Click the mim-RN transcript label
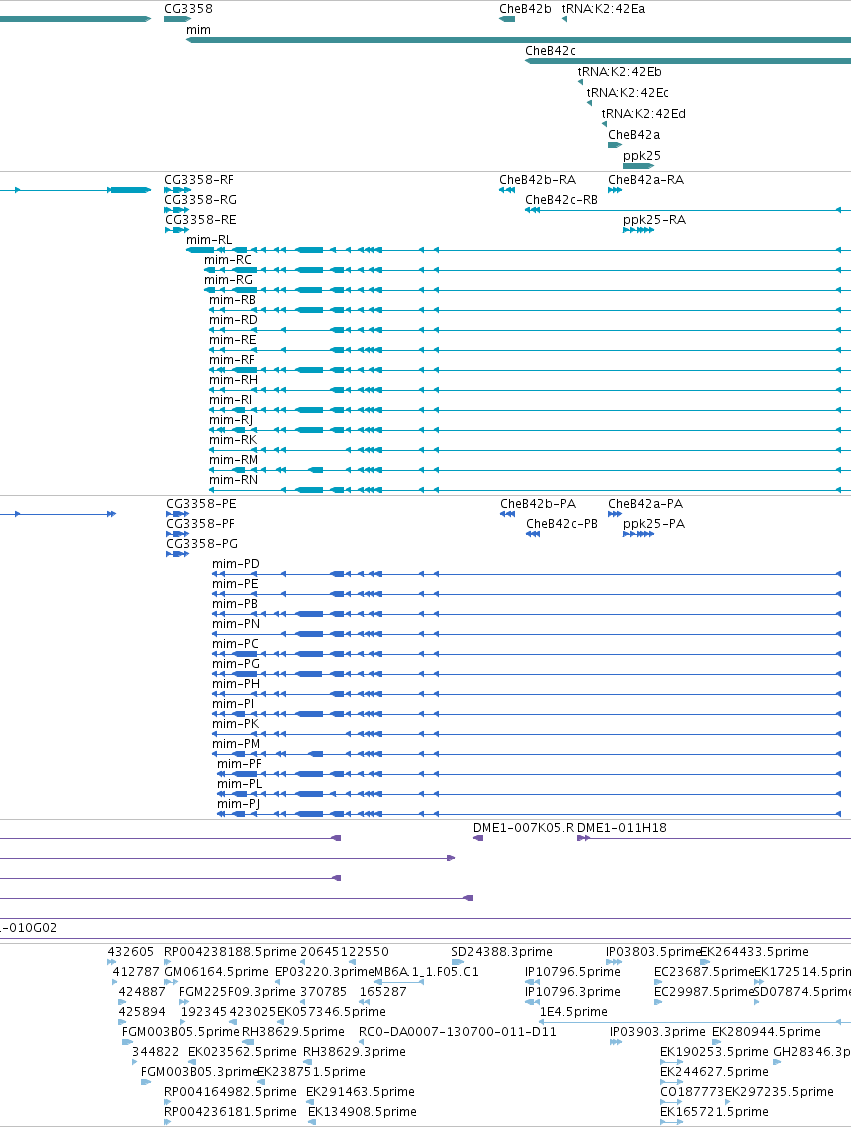 (x=233, y=479)
